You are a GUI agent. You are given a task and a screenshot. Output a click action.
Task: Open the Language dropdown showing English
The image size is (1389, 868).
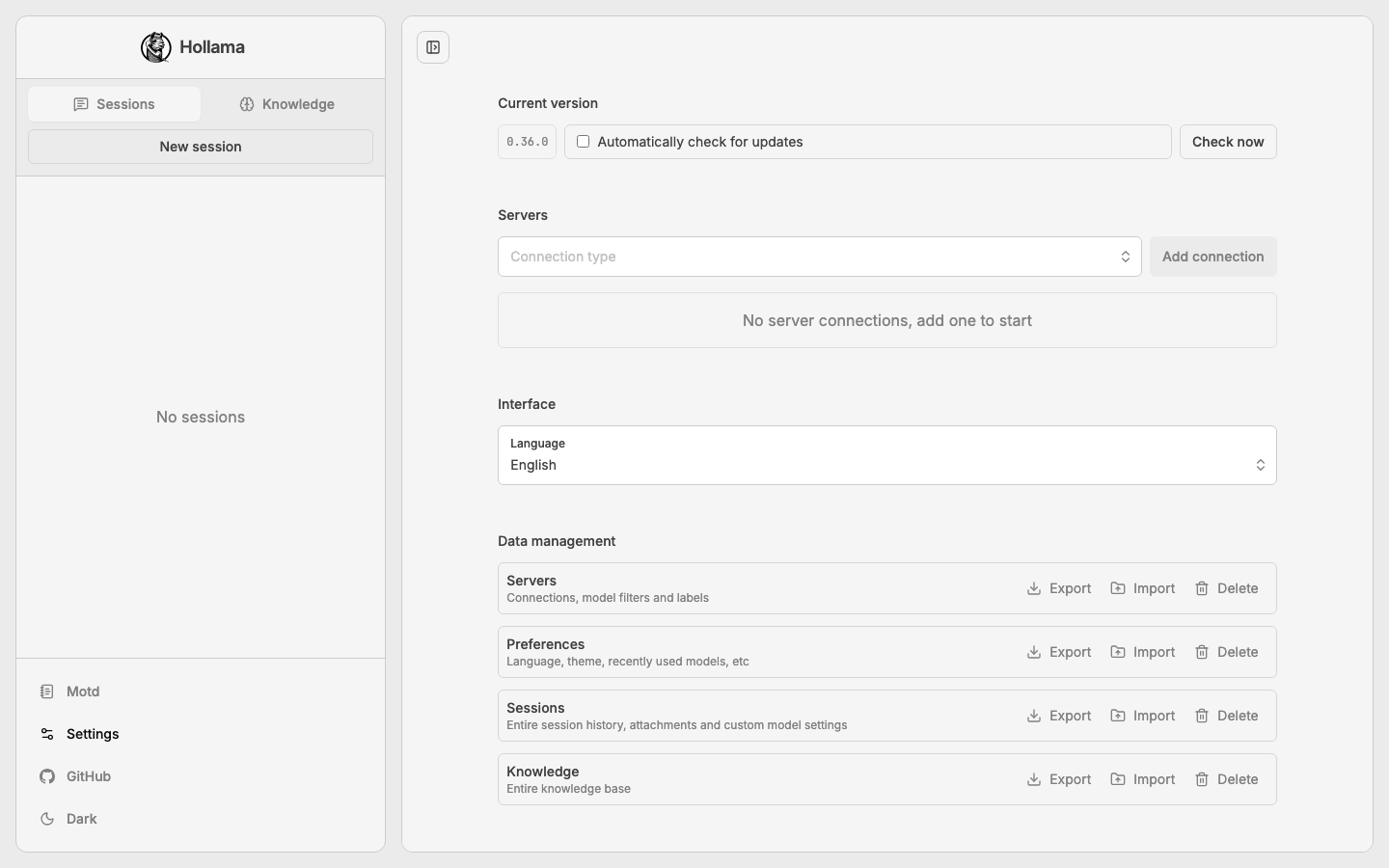point(887,455)
